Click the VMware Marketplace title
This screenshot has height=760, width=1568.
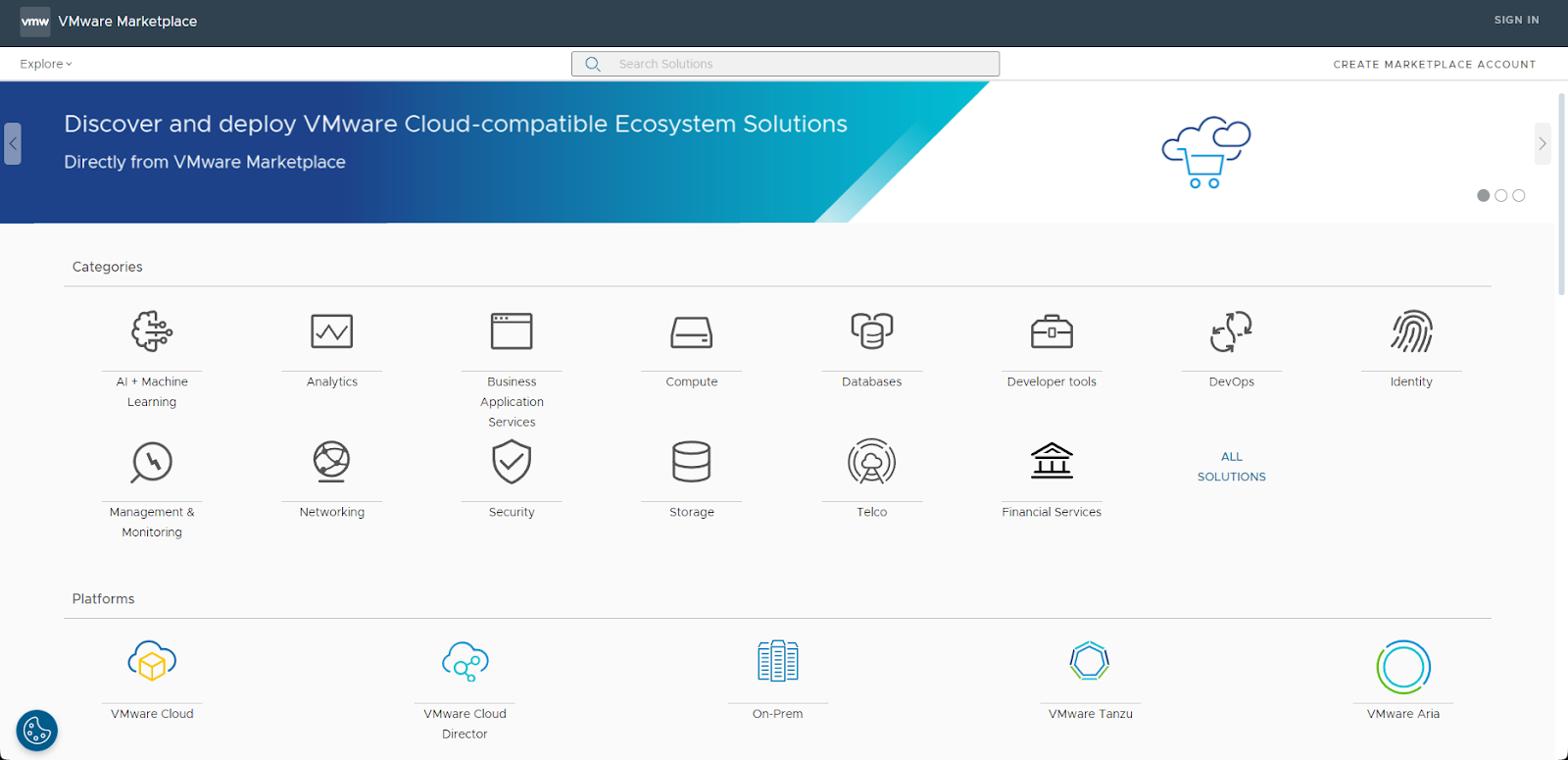[x=127, y=22]
